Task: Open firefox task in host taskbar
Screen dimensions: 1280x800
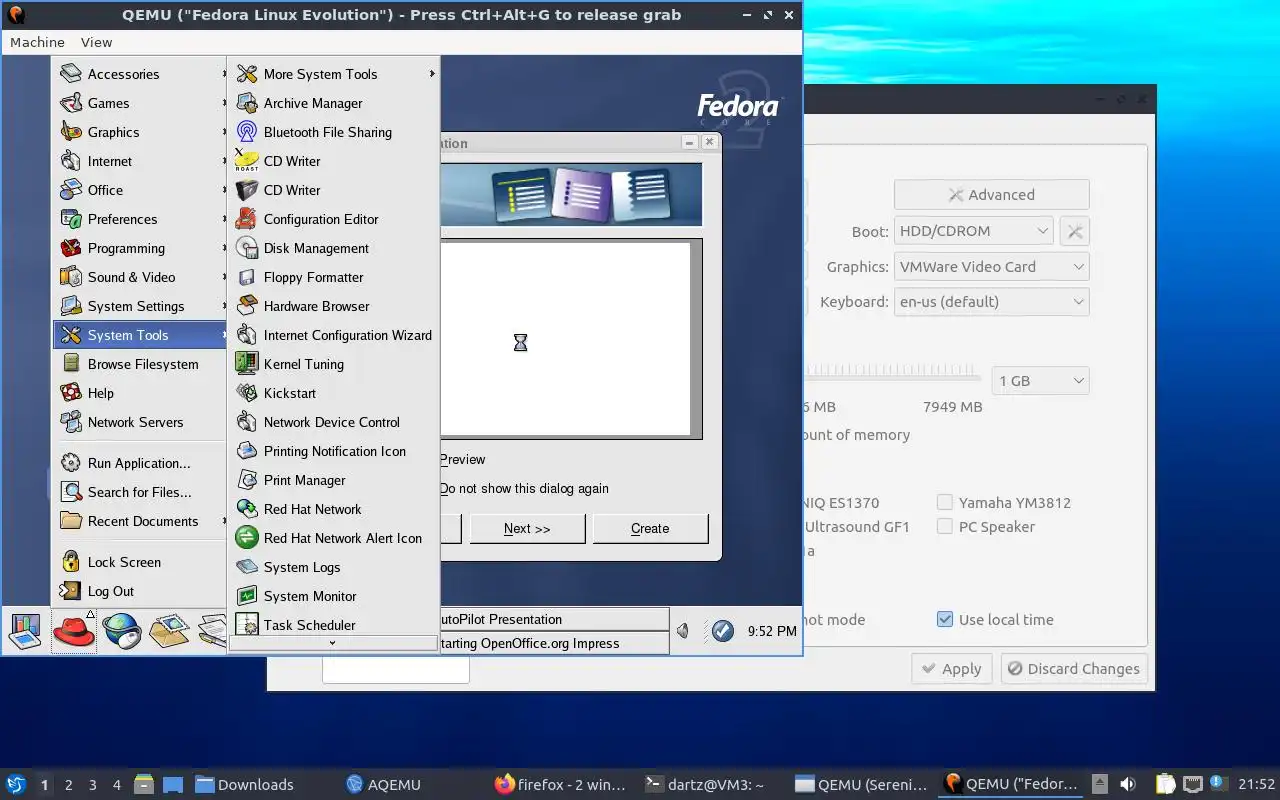Action: (x=560, y=785)
